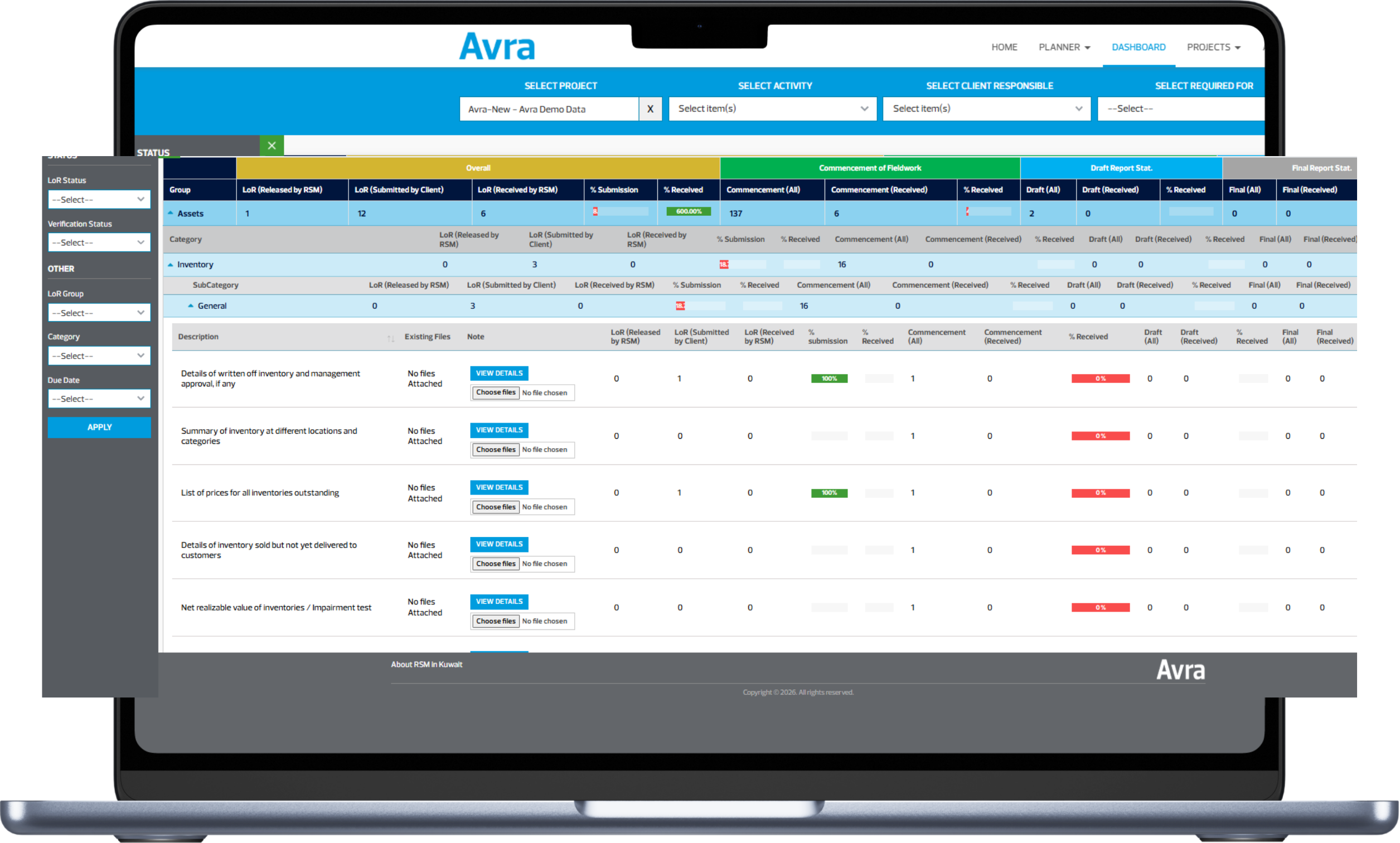Close the green status panel X icon

point(272,146)
